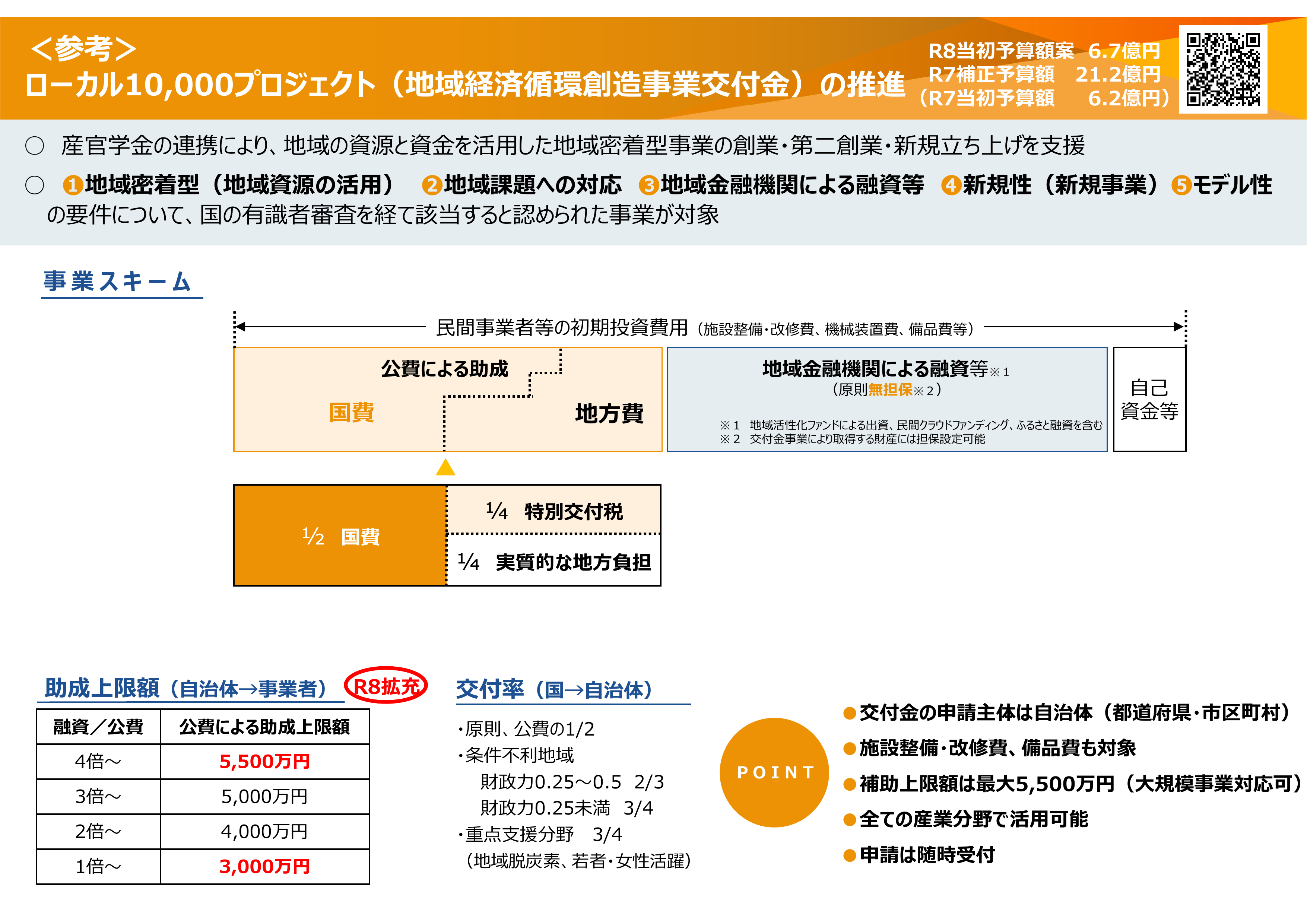Click the 1倍～ row label

[98, 867]
